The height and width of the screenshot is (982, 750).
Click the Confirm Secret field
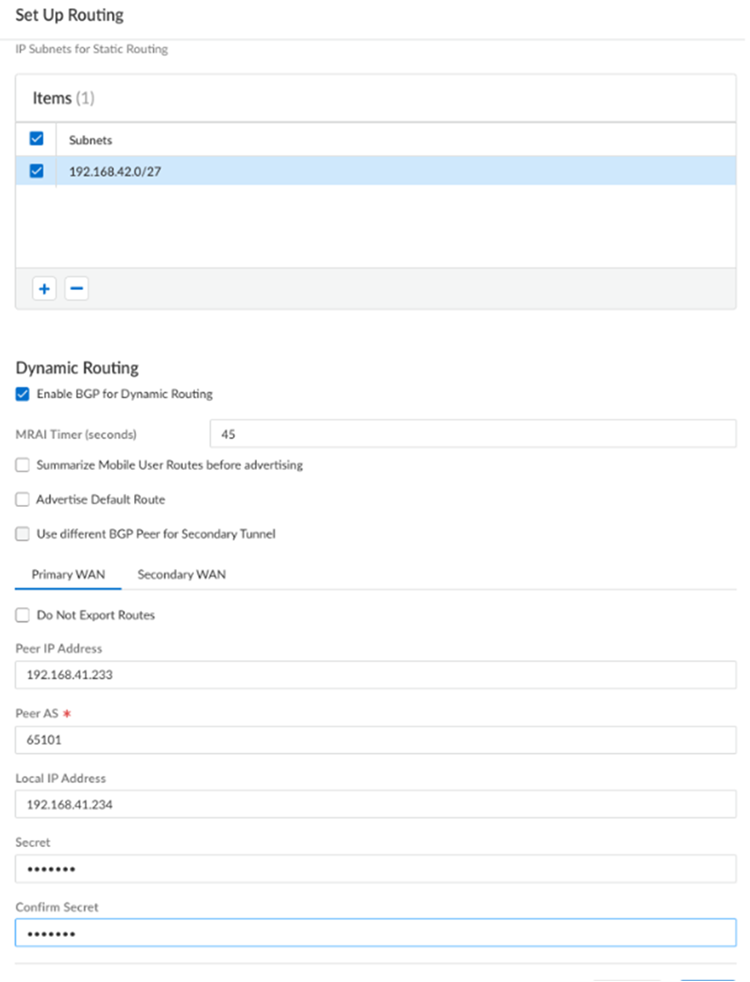pos(376,933)
